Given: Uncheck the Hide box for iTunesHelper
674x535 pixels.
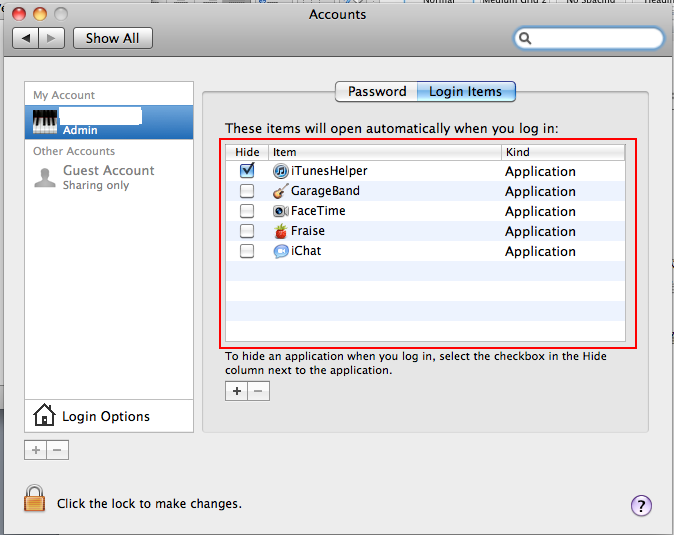Looking at the screenshot, I should pyautogui.click(x=247, y=171).
